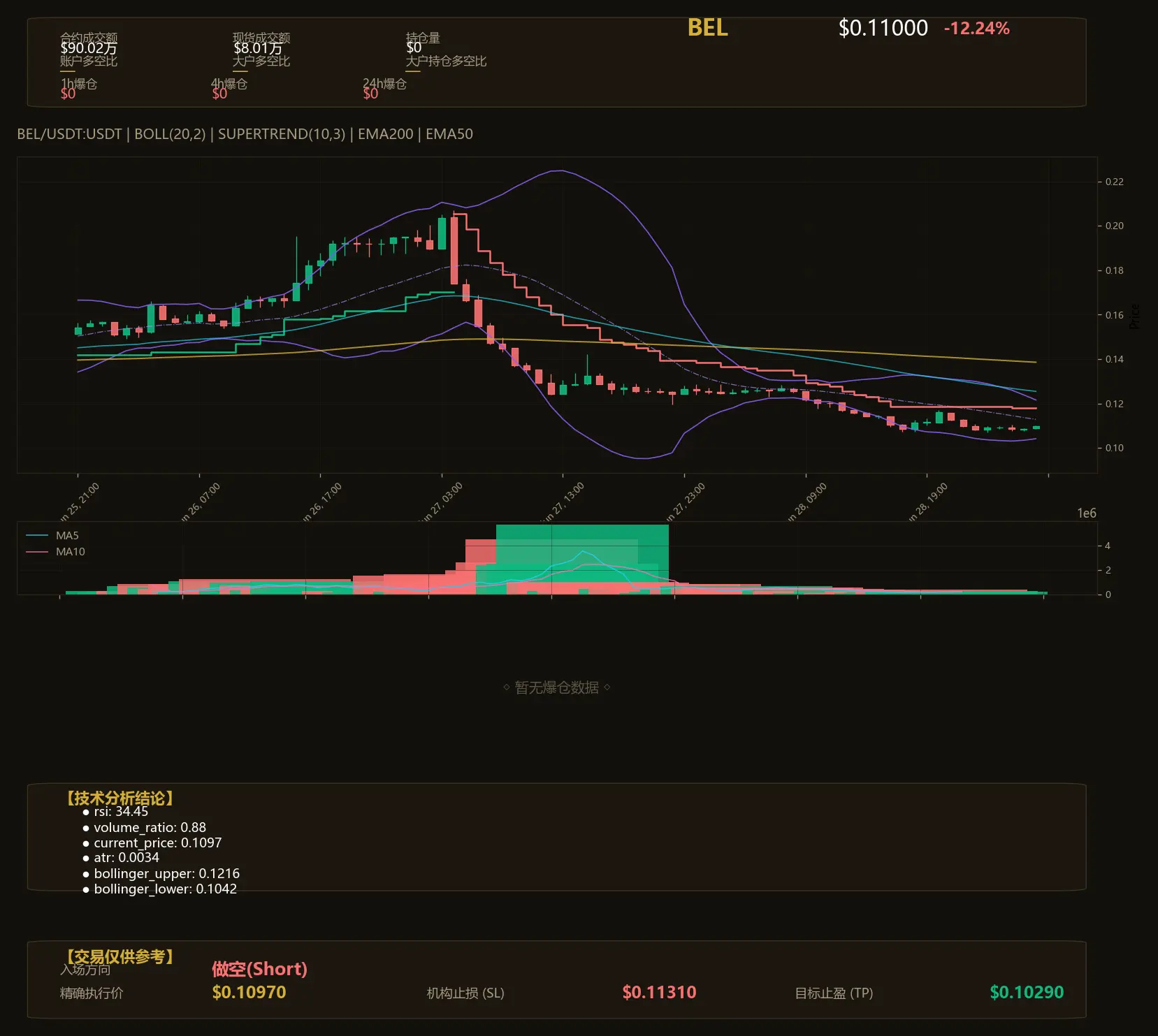This screenshot has height=1036, width=1158.
Task: Click the 24h爆仓 liquidation label
Action: 384,83
